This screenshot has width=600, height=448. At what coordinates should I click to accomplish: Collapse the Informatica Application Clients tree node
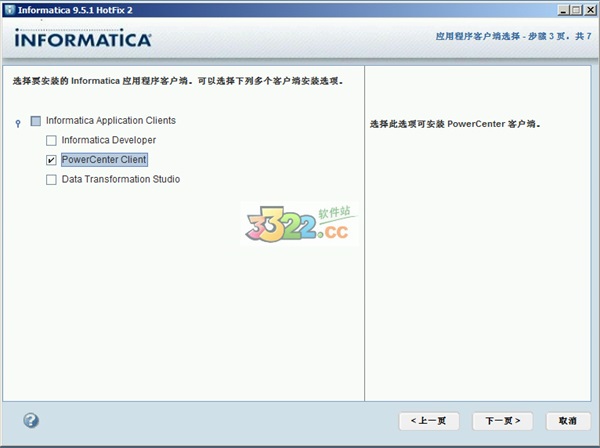[x=18, y=124]
